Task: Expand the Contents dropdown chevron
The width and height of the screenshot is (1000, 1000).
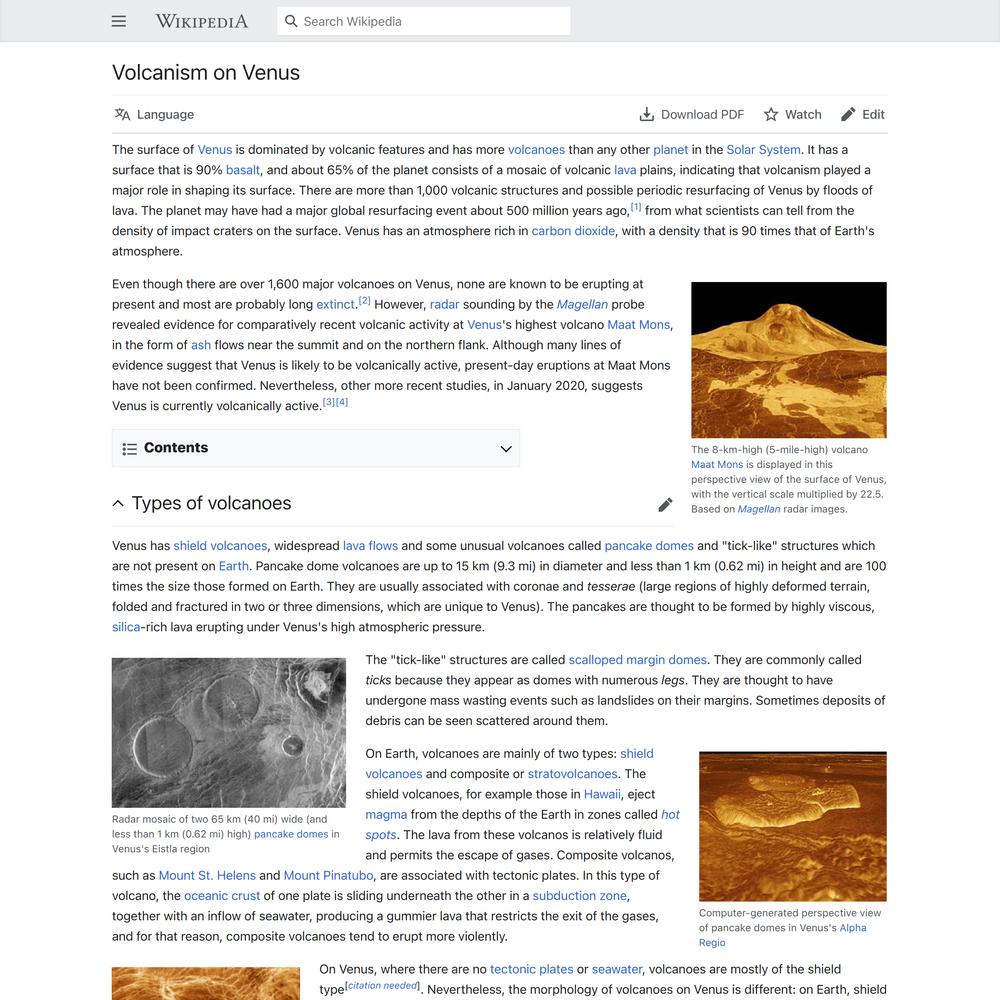Action: tap(506, 448)
